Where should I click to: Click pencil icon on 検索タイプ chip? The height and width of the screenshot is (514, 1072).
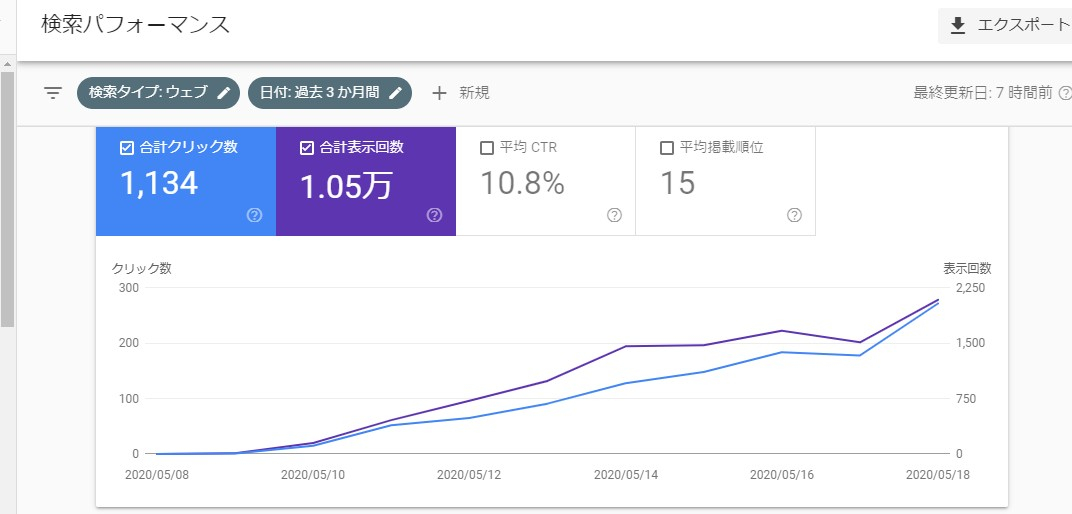tap(224, 93)
